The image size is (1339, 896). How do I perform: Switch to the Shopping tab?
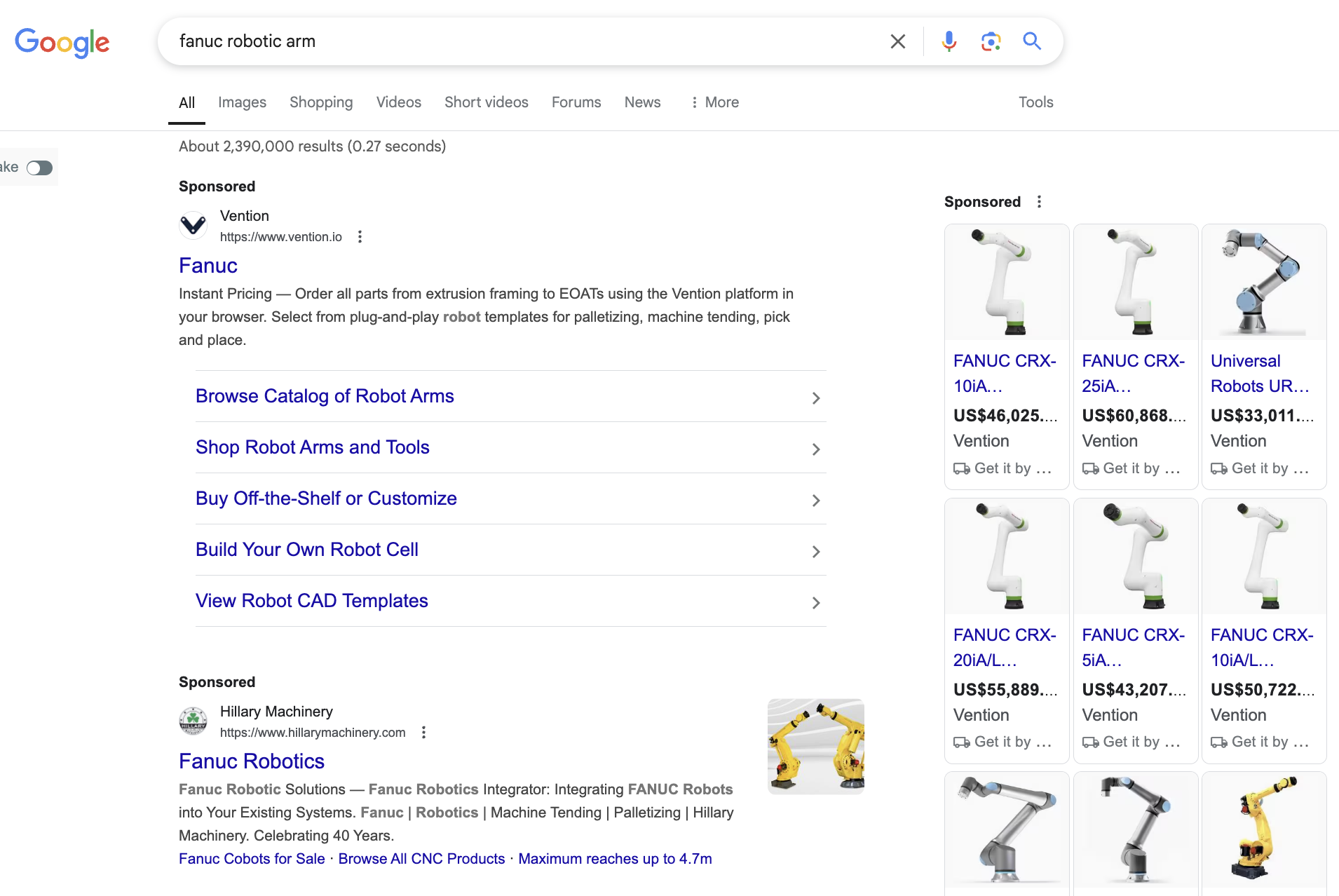(321, 102)
